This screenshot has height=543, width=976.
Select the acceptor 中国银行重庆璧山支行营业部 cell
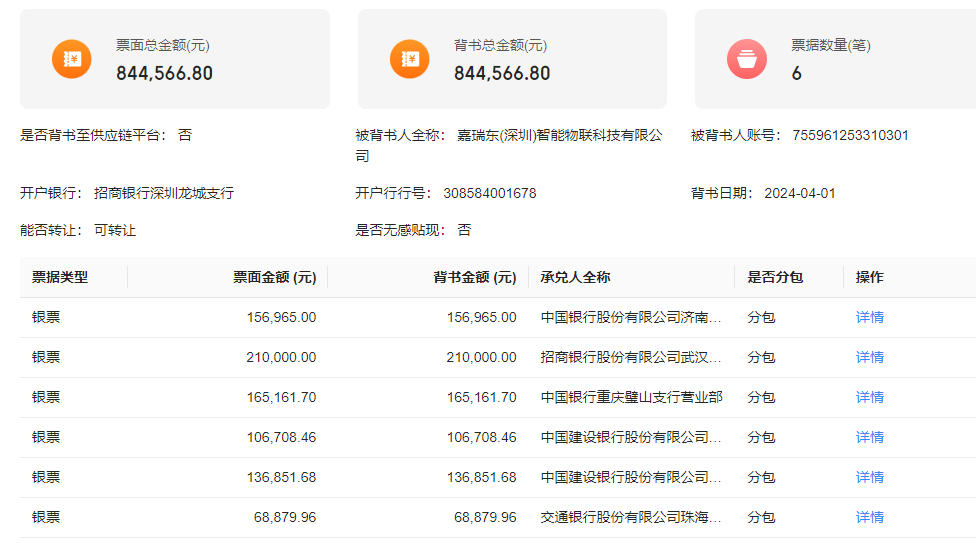tap(631, 397)
